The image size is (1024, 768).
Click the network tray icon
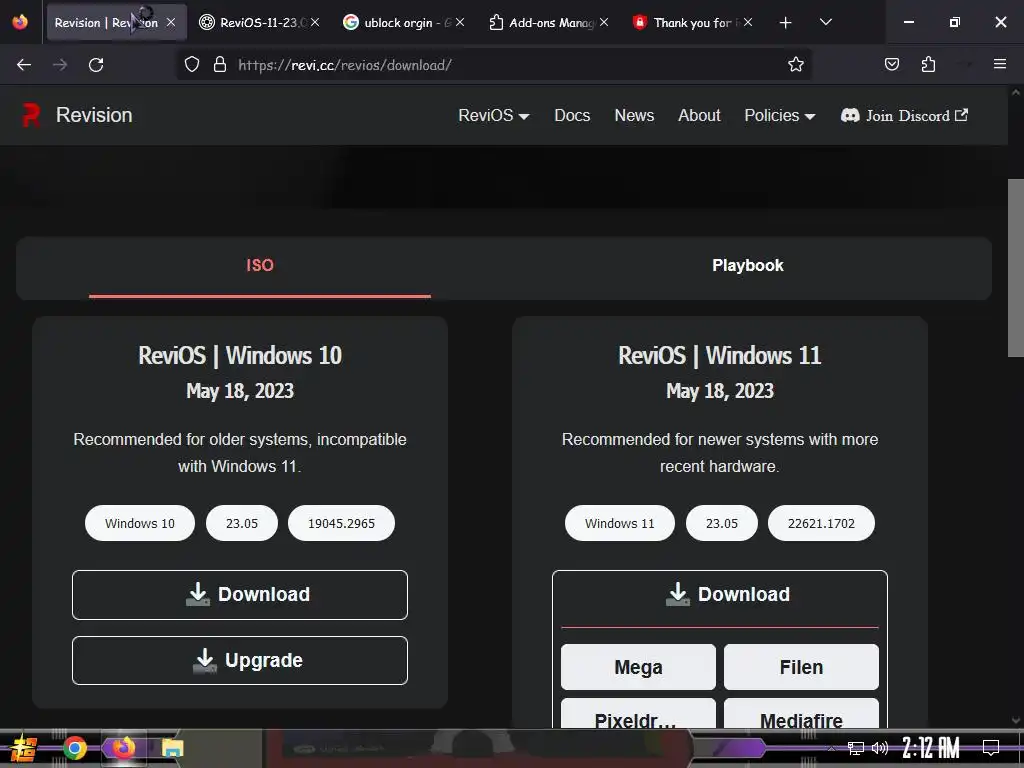tap(855, 748)
